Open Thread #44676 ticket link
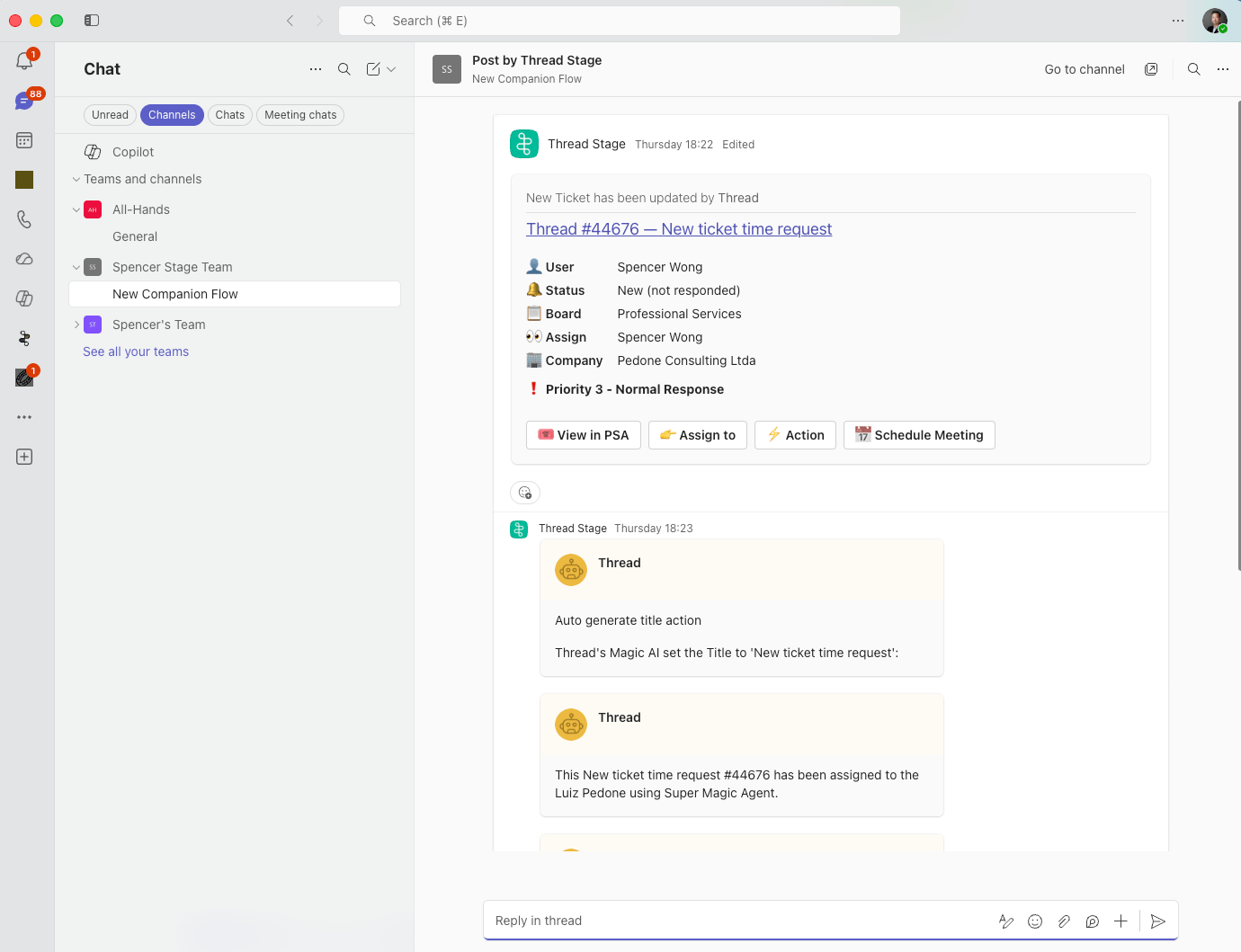1241x952 pixels. (x=679, y=229)
